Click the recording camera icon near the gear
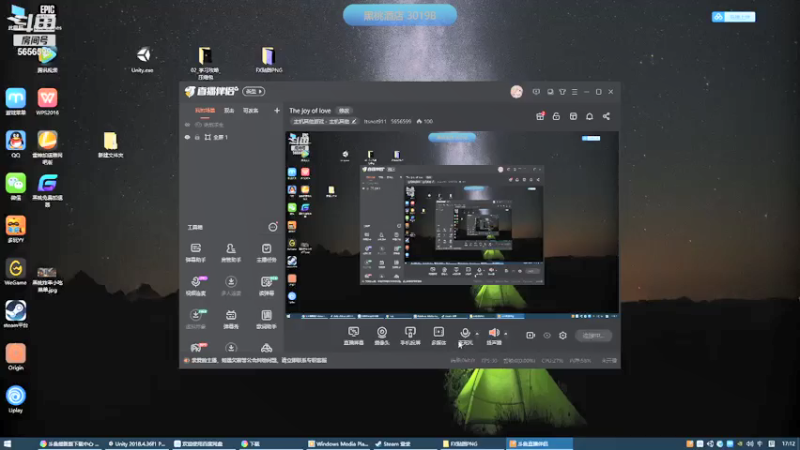Screen dimensions: 800x450 pyautogui.click(x=531, y=335)
